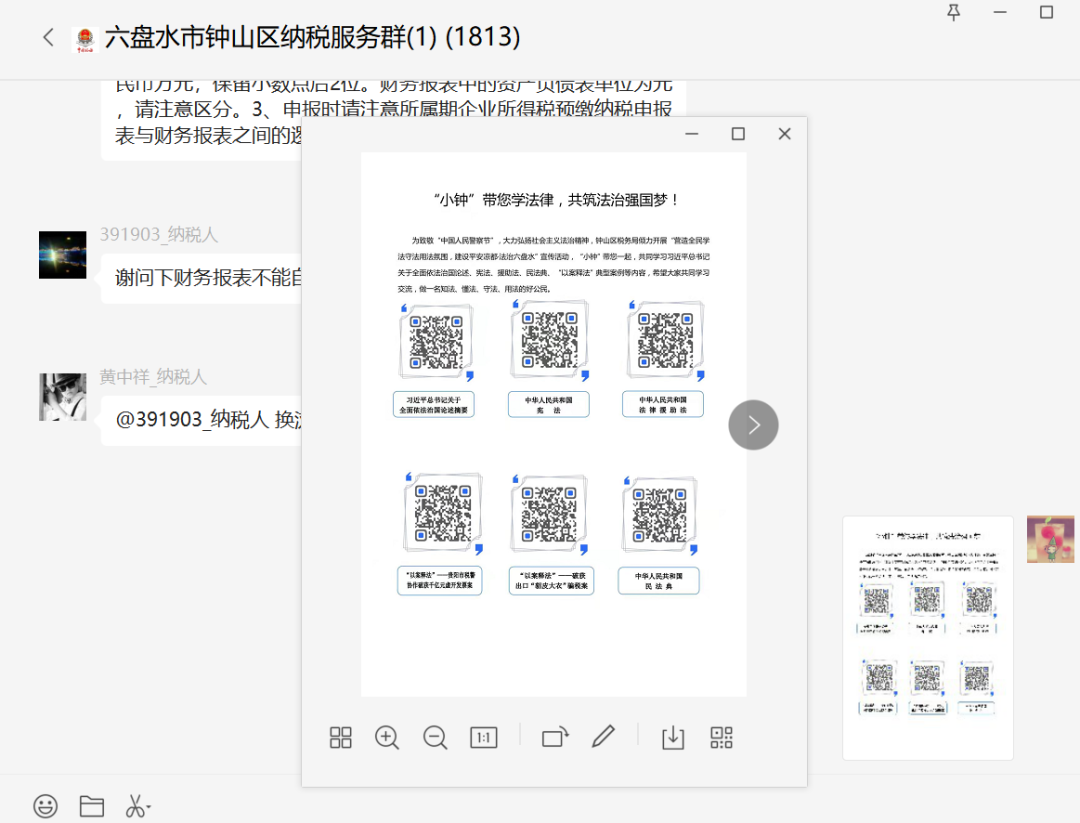The width and height of the screenshot is (1080, 823).
Task: Select the @391903_纳税人 reply message
Action: (x=201, y=420)
